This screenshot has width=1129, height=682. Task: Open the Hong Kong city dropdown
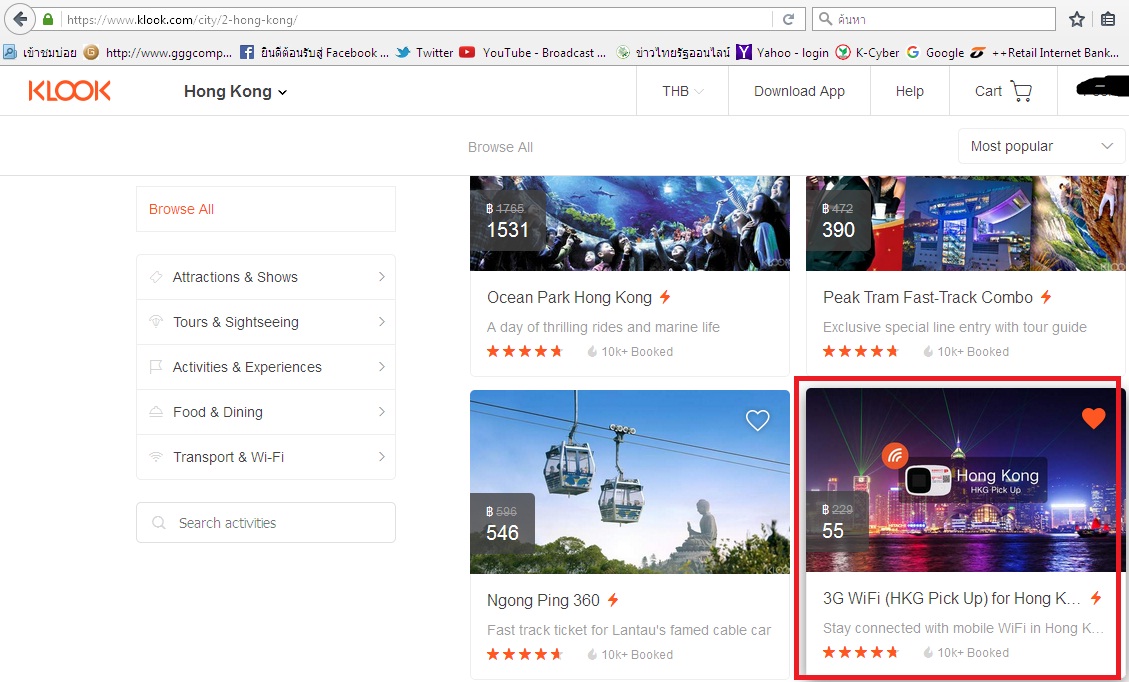point(235,91)
